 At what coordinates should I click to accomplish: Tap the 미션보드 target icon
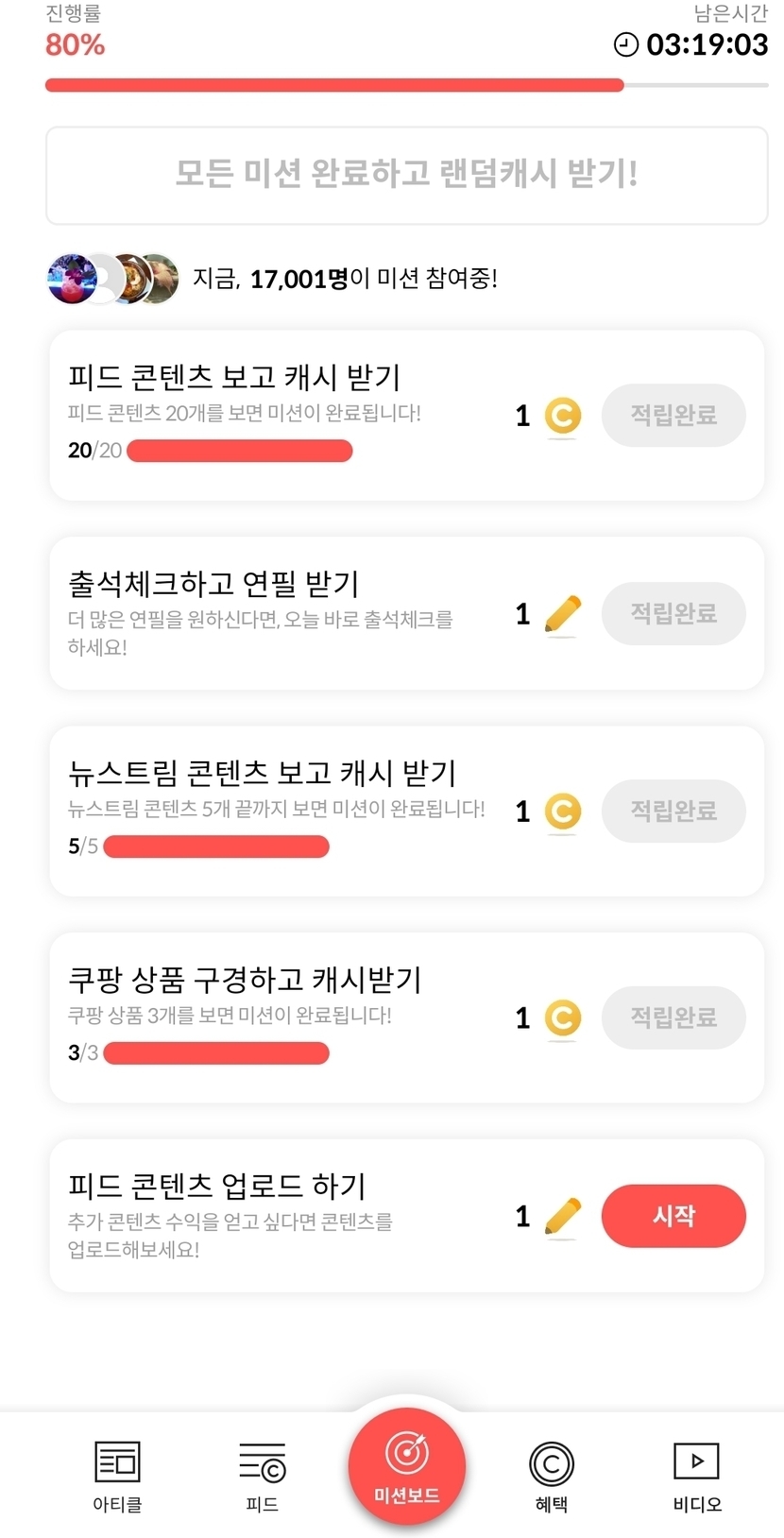point(407,1454)
